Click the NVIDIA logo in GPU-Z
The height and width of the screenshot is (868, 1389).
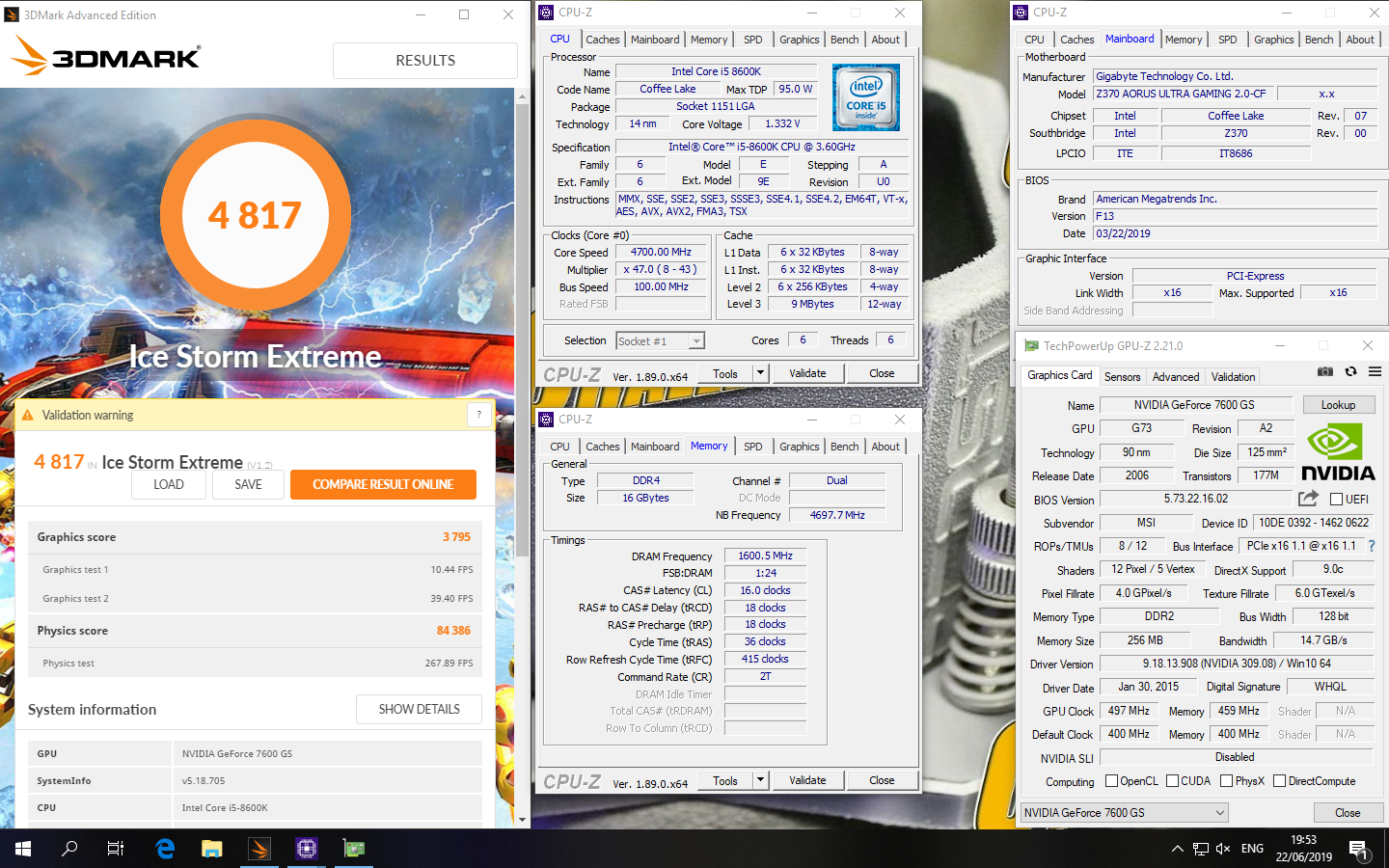click(1338, 451)
